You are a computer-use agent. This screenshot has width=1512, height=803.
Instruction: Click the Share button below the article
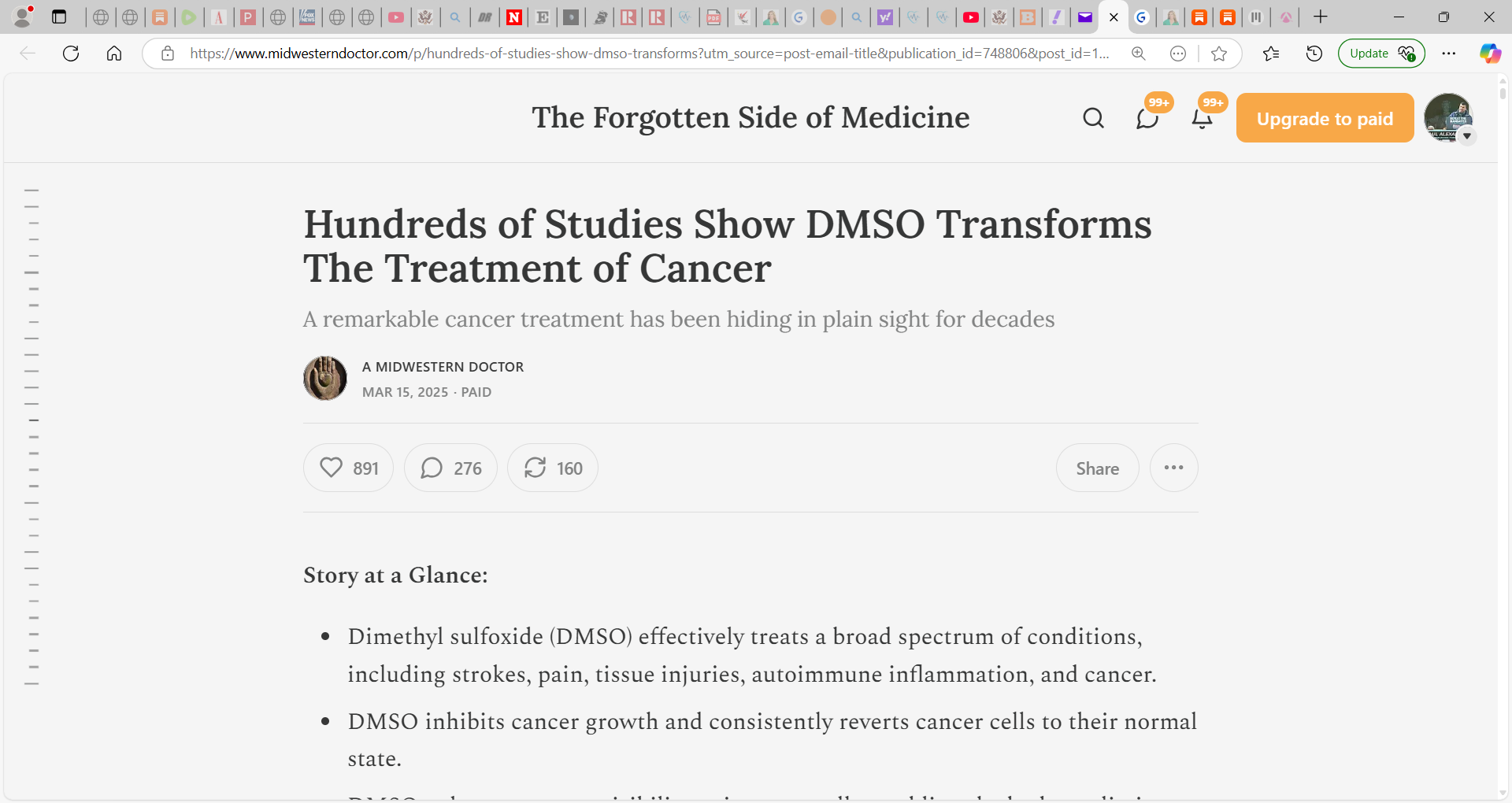tap(1097, 468)
